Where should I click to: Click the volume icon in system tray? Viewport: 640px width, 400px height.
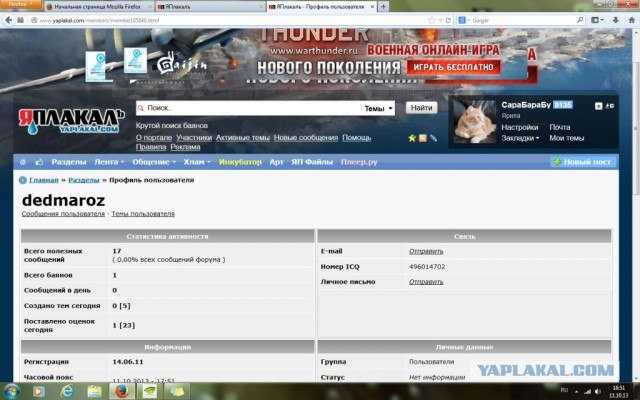click(x=598, y=391)
